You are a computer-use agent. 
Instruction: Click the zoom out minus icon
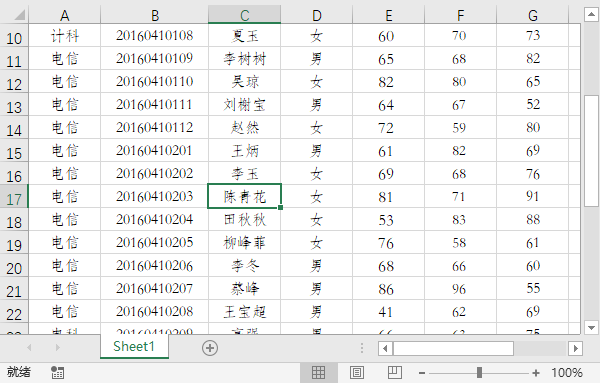pyautogui.click(x=422, y=373)
